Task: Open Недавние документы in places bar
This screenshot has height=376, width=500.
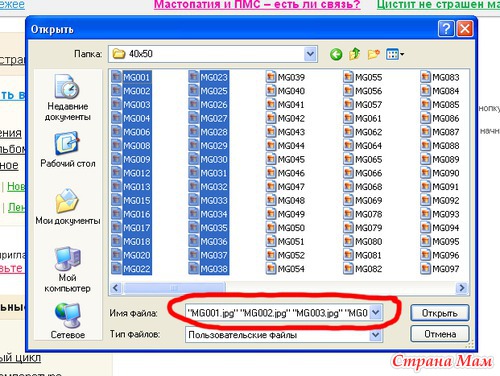Action: 68,97
